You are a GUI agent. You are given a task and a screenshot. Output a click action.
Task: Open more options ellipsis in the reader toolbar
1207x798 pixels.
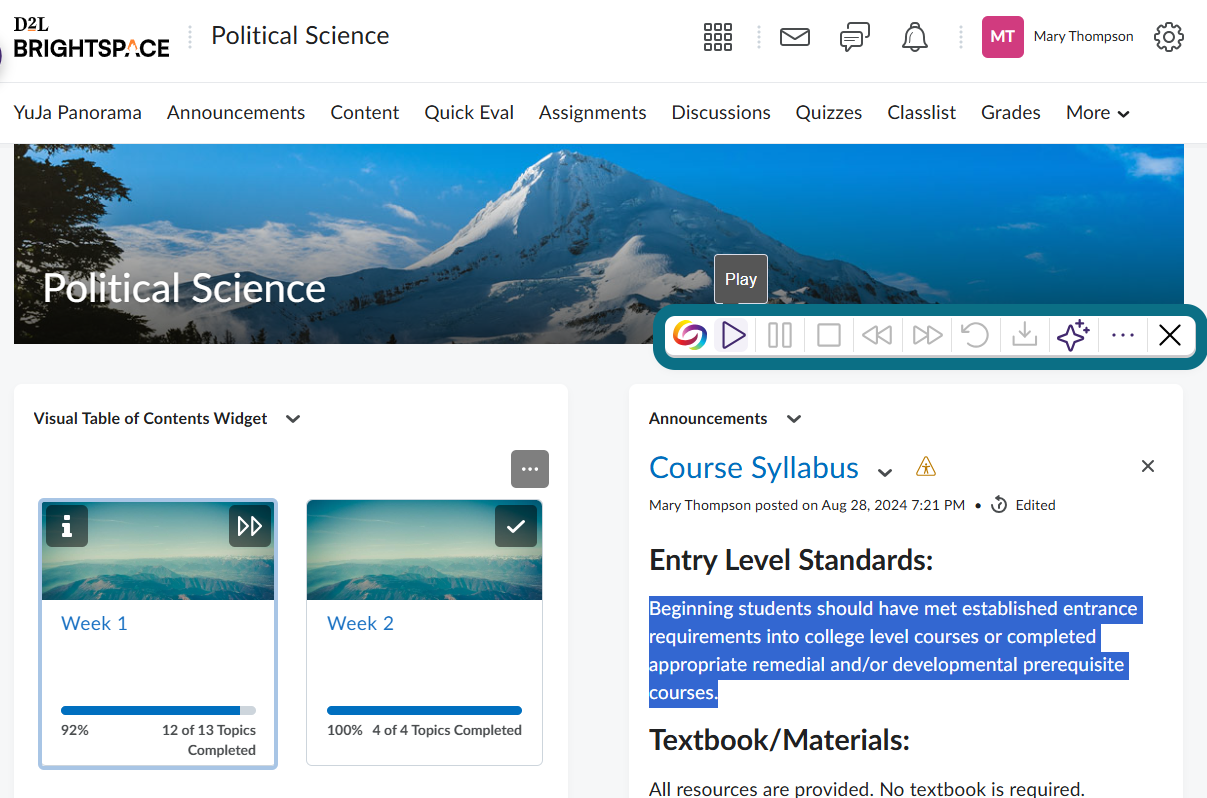pos(1123,335)
